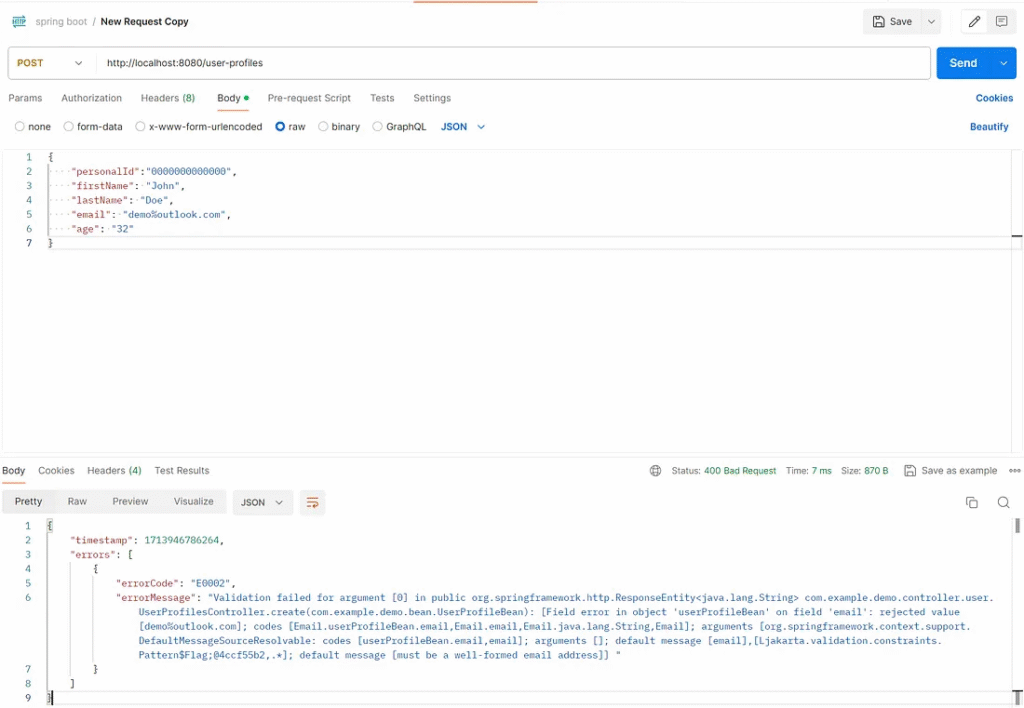Click the New Request Copy title
The height and width of the screenshot is (708, 1024).
tap(144, 22)
